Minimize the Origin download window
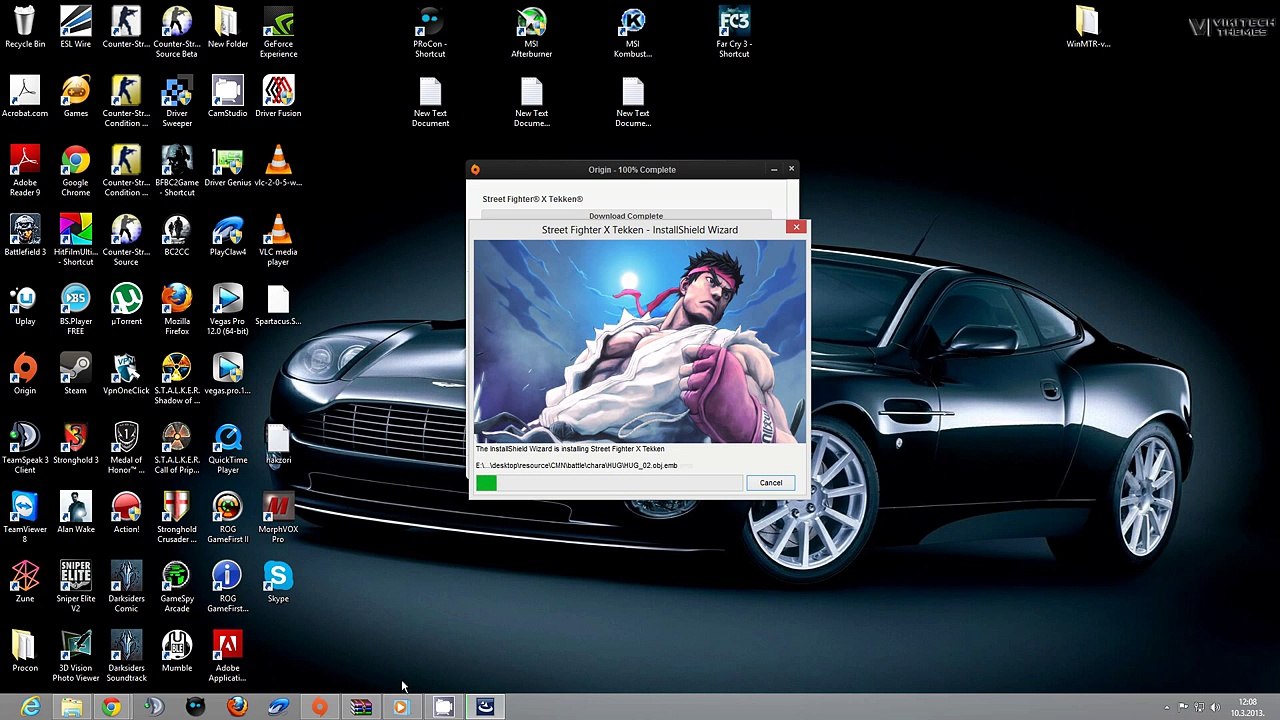The width and height of the screenshot is (1280, 720). click(x=774, y=170)
